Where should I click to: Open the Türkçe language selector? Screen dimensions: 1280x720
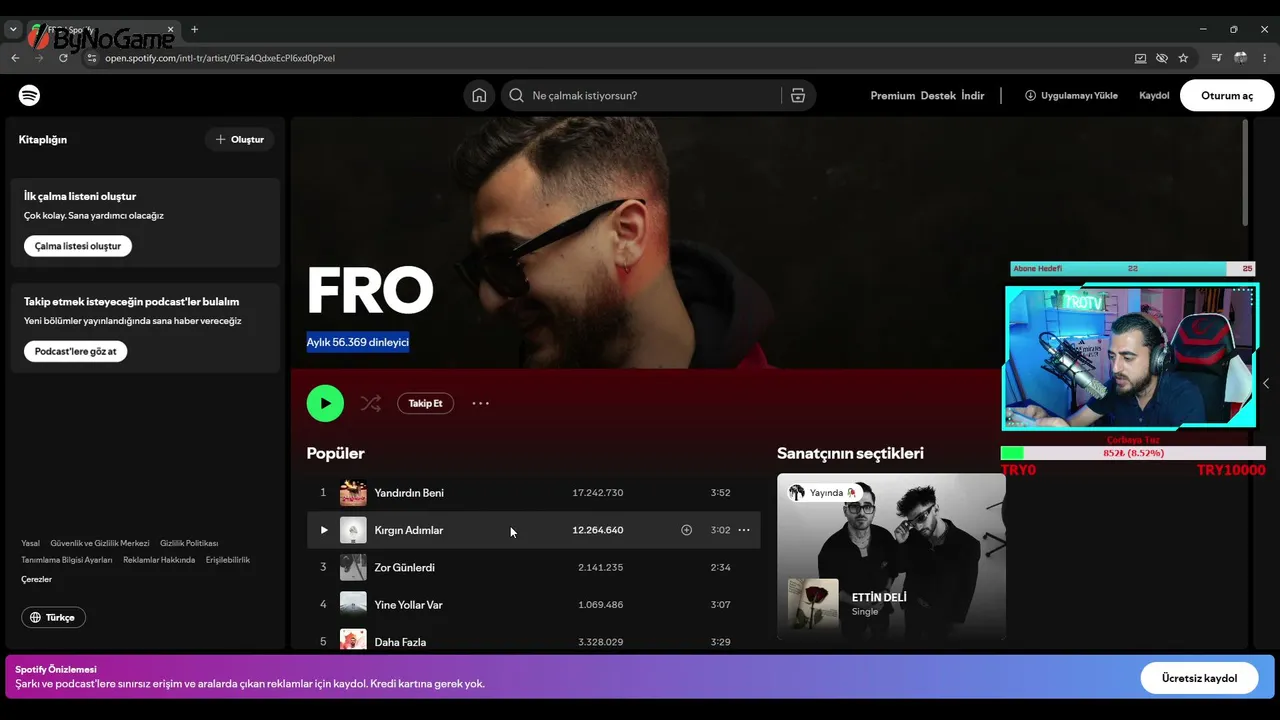pos(54,617)
